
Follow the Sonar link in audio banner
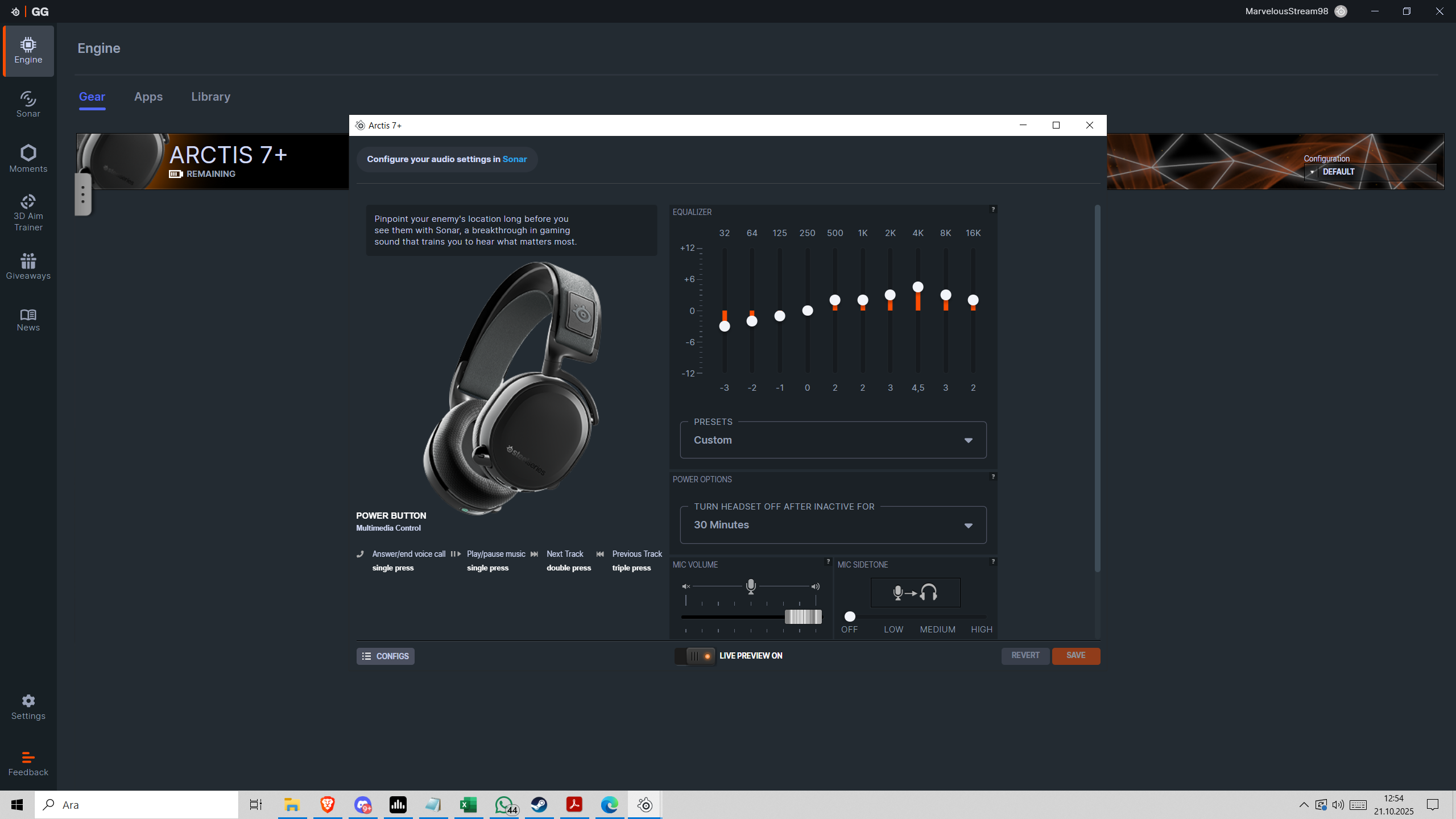click(x=514, y=159)
